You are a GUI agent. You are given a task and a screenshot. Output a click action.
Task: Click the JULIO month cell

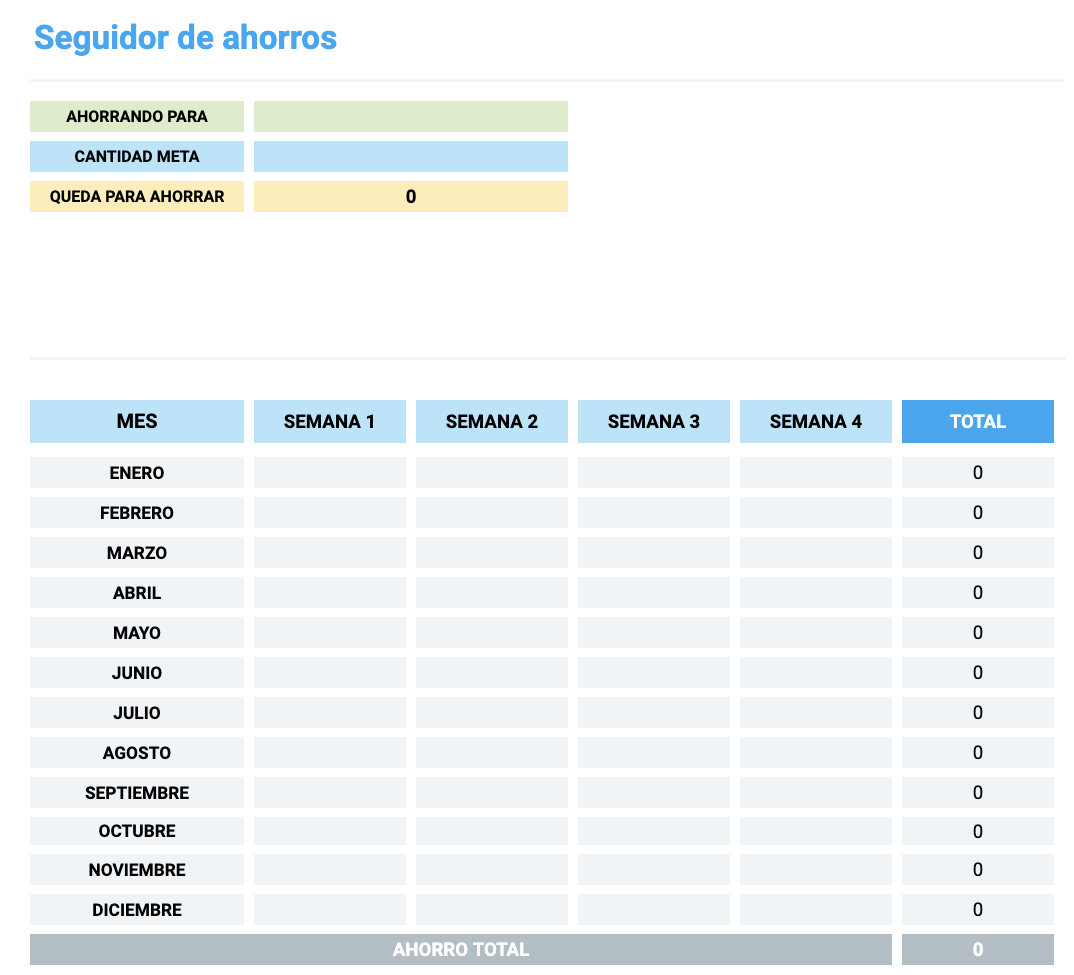(137, 713)
